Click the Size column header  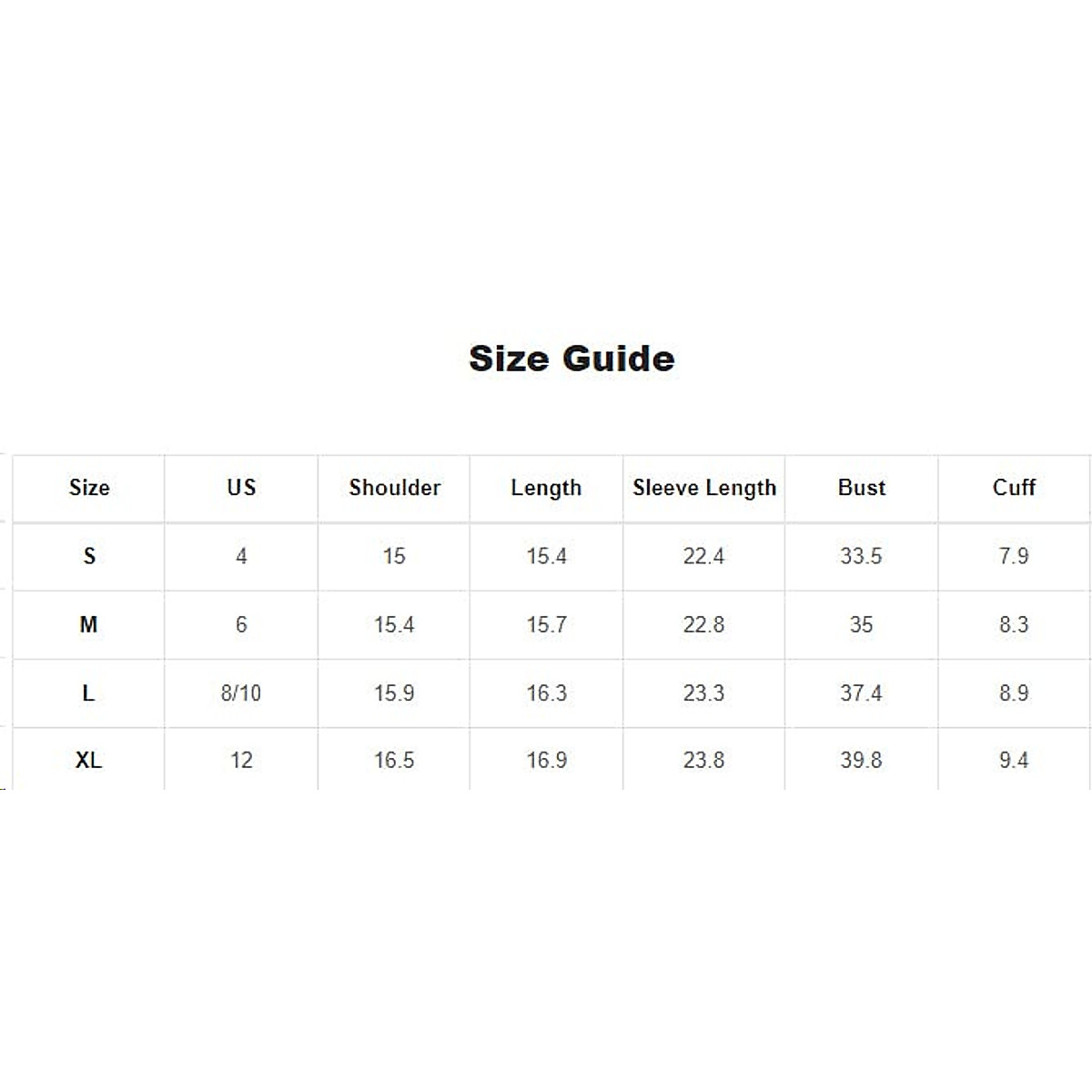tap(89, 488)
